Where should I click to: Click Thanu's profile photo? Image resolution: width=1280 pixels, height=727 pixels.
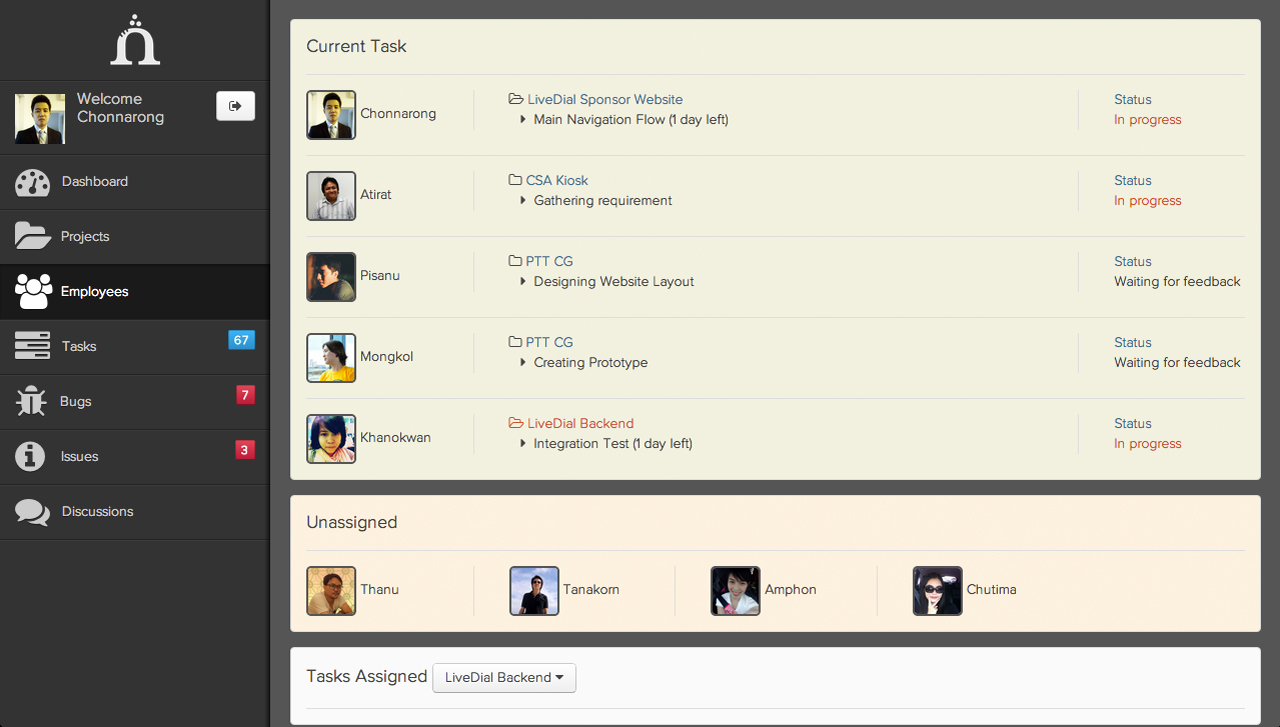[x=331, y=591]
